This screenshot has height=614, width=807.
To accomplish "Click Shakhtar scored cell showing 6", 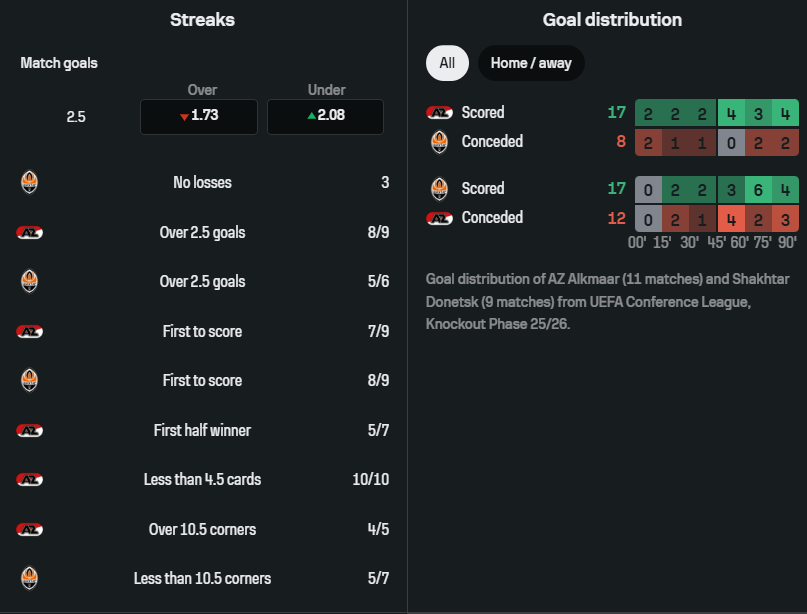I will (x=759, y=189).
